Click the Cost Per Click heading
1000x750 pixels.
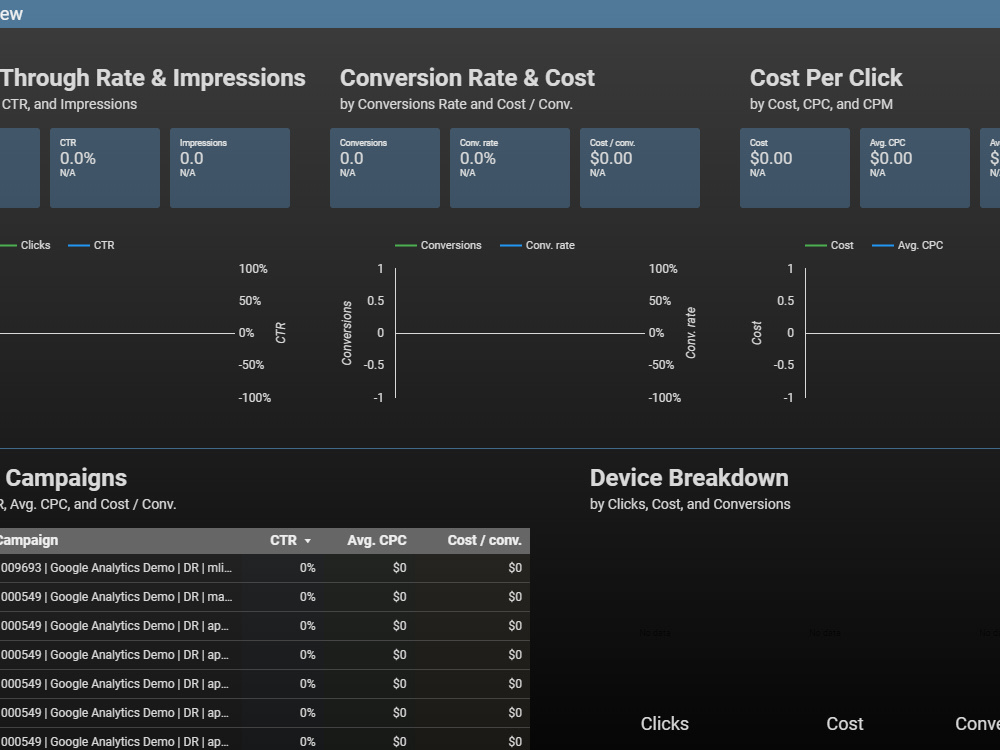click(x=826, y=78)
